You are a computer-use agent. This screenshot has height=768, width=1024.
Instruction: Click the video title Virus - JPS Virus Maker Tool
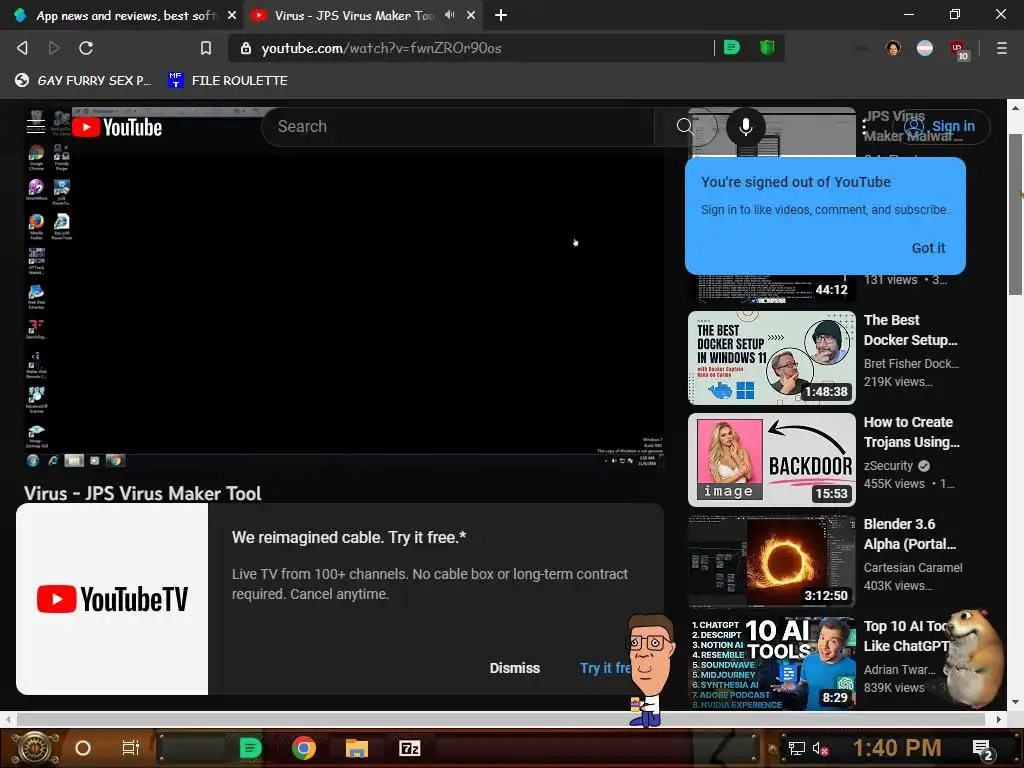[x=143, y=493]
